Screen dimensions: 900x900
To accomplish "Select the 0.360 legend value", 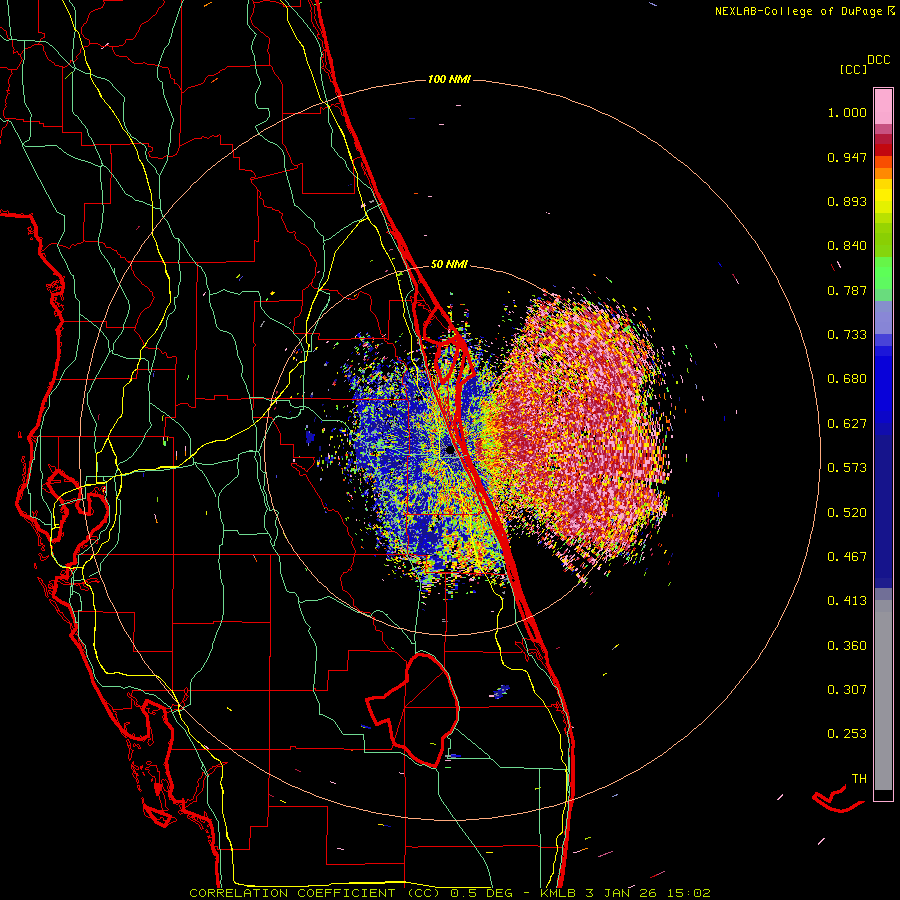I will pos(847,646).
